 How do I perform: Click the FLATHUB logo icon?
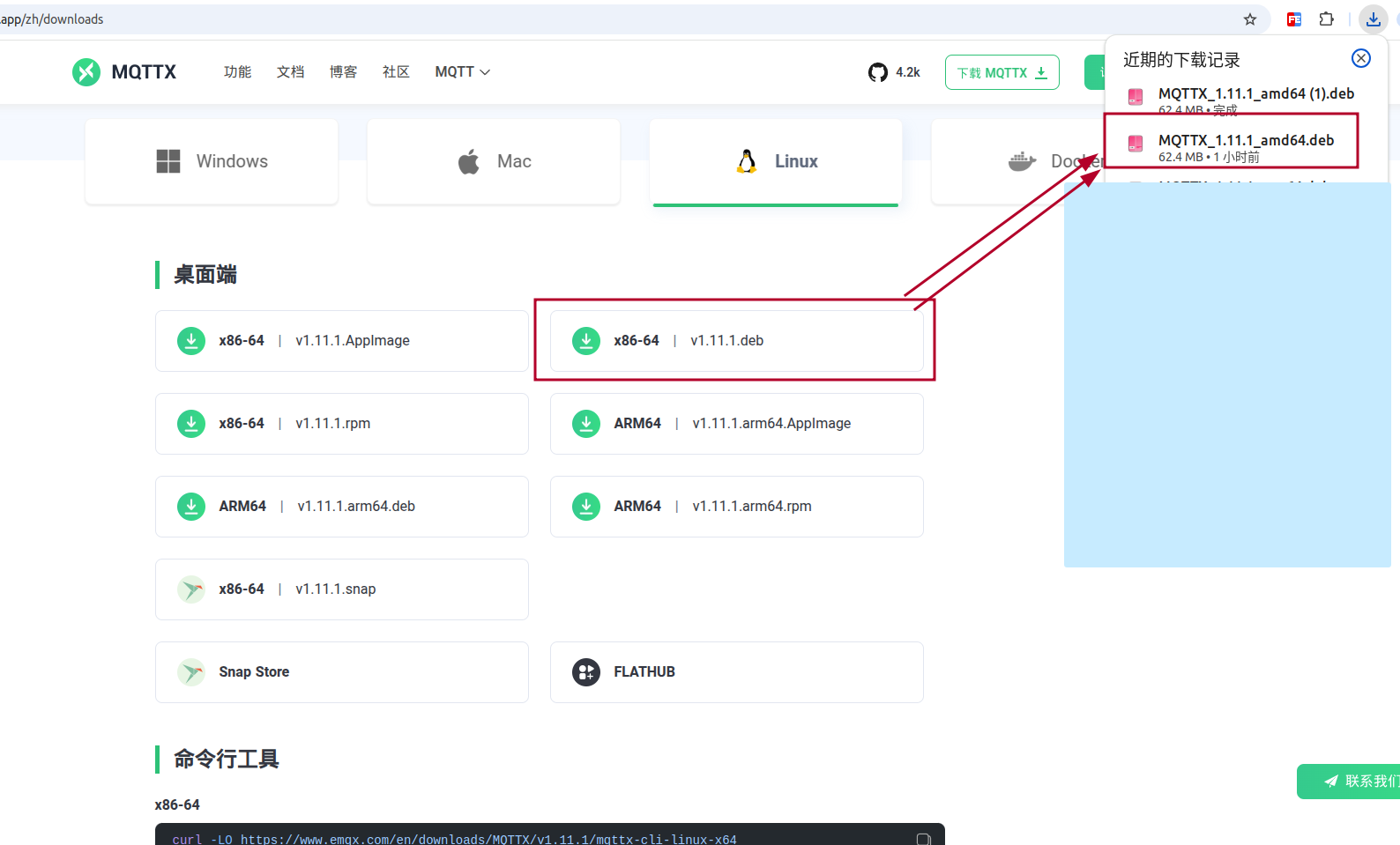click(x=586, y=672)
